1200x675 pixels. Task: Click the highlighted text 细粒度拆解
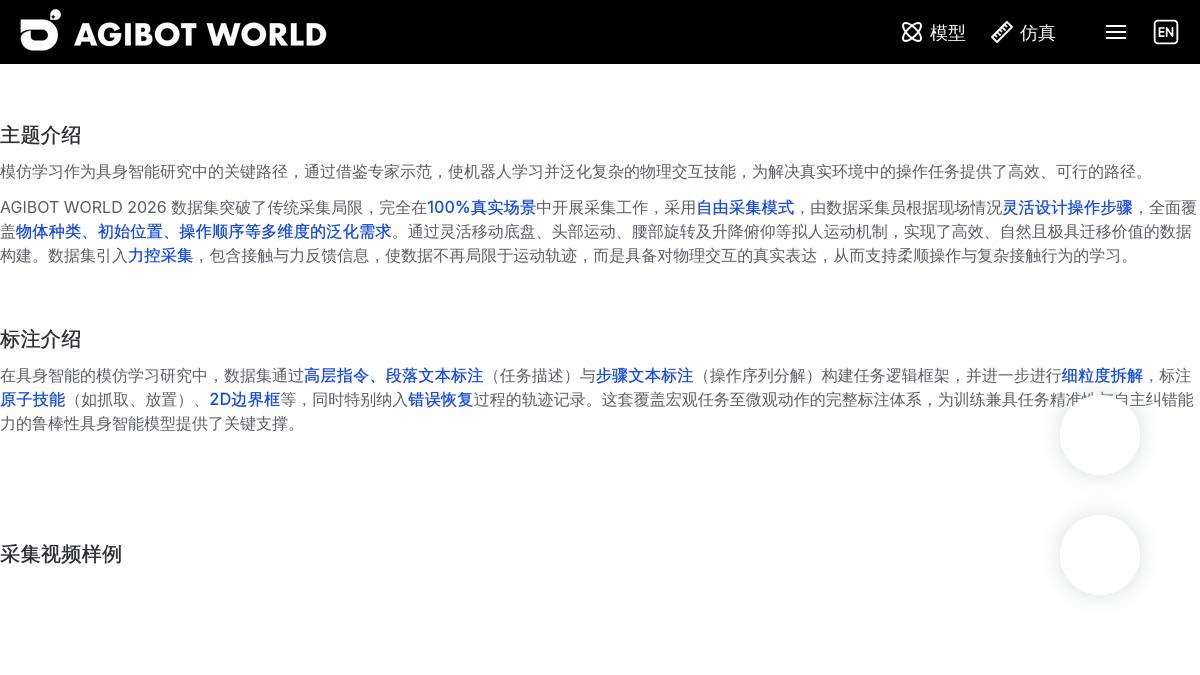point(1102,375)
